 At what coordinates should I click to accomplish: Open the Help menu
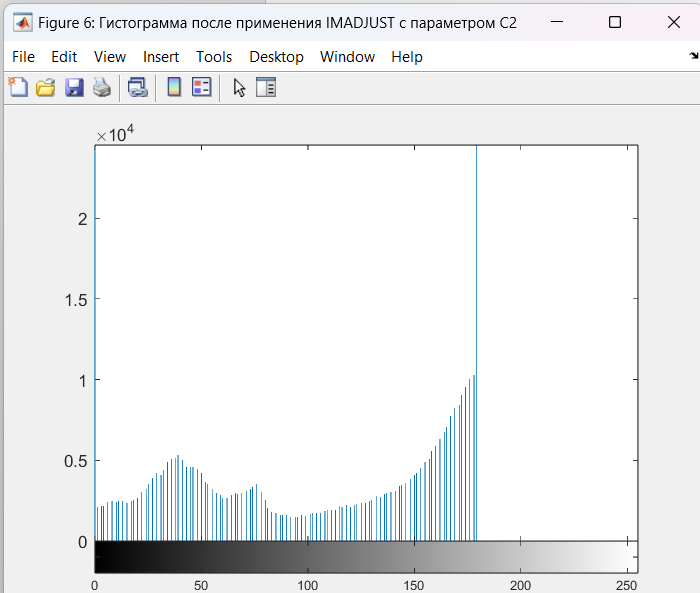point(407,57)
